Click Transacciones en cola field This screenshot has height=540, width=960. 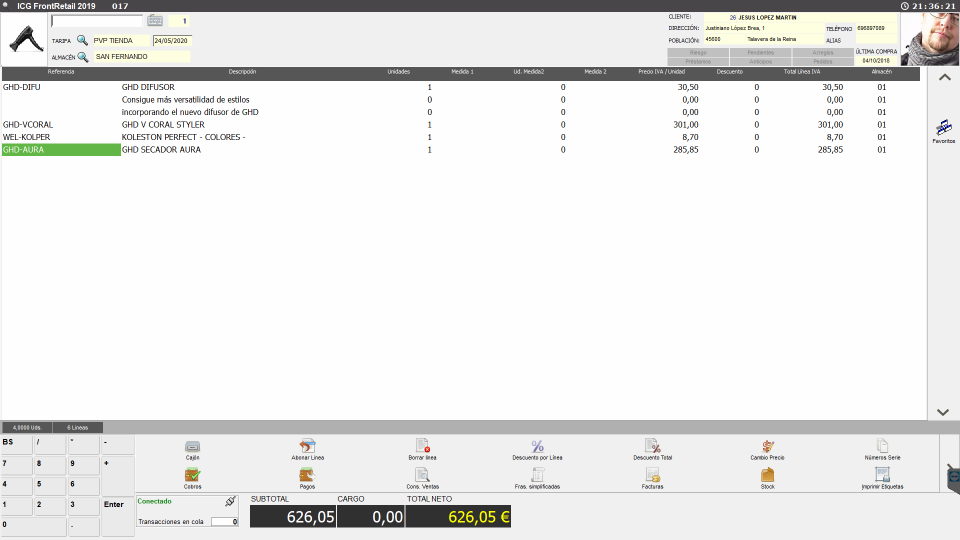click(224, 522)
